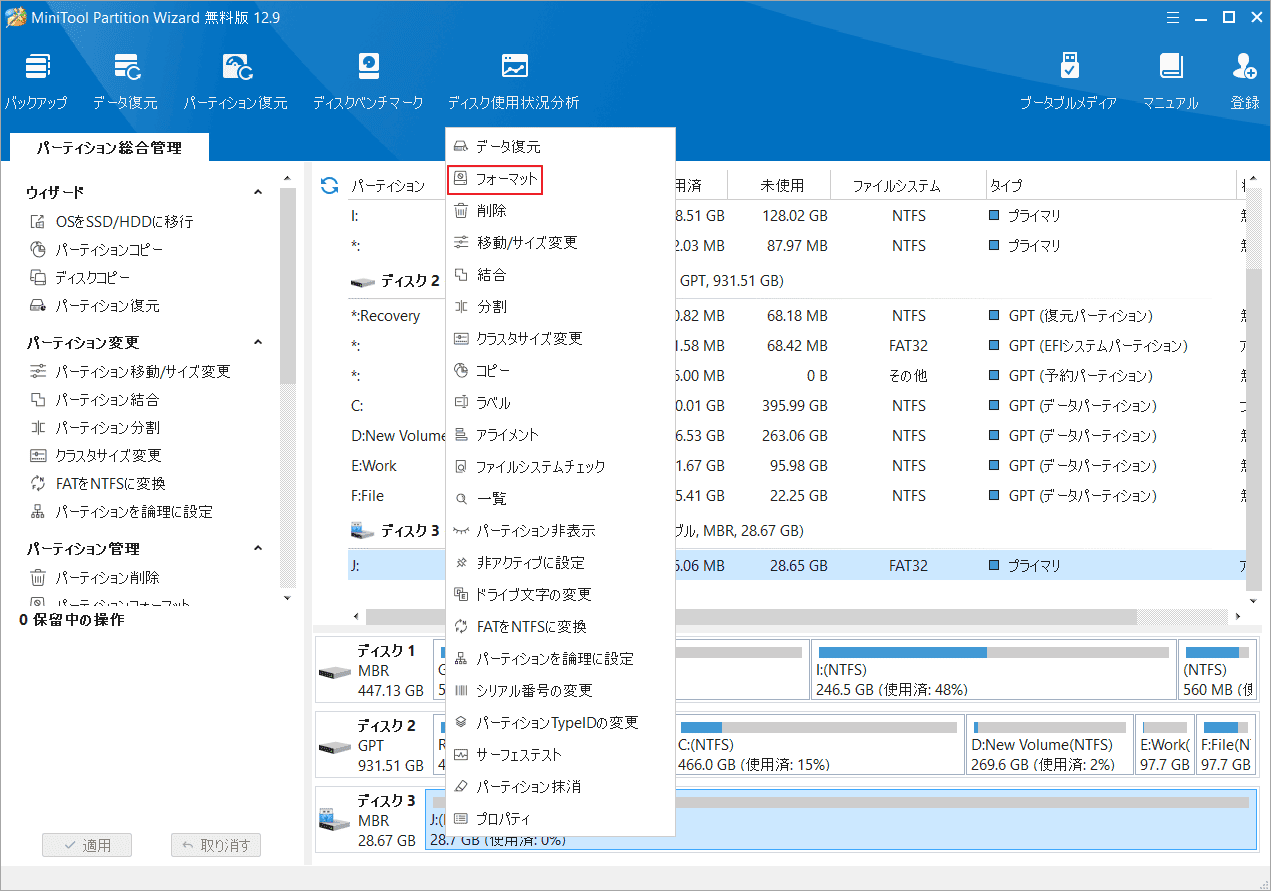
Task: Open パーティション復元 in the top toolbar
Action: pos(235,82)
